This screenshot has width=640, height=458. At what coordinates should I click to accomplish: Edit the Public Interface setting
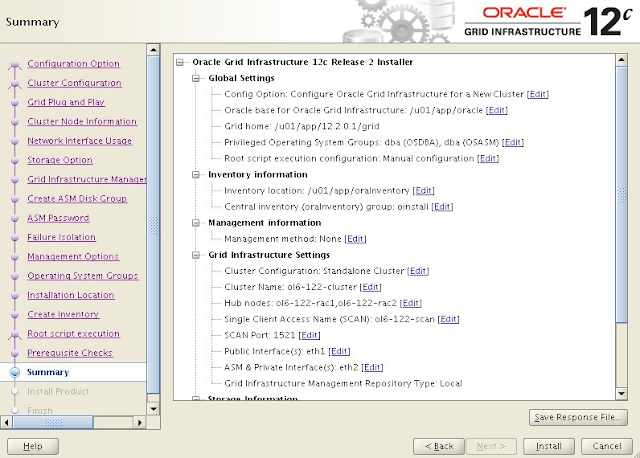pos(340,351)
